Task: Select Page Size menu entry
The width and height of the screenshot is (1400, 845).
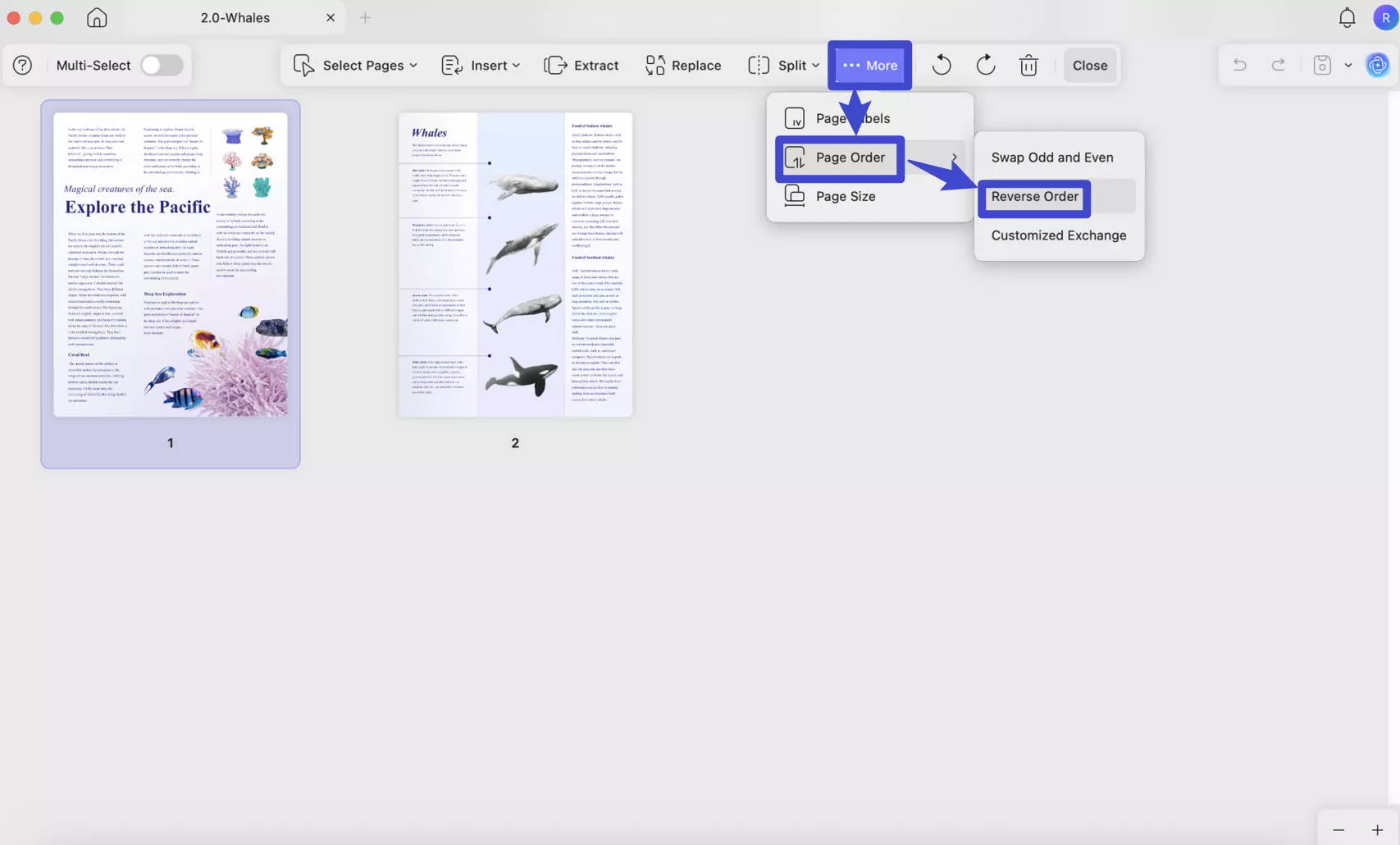Action: click(869, 196)
